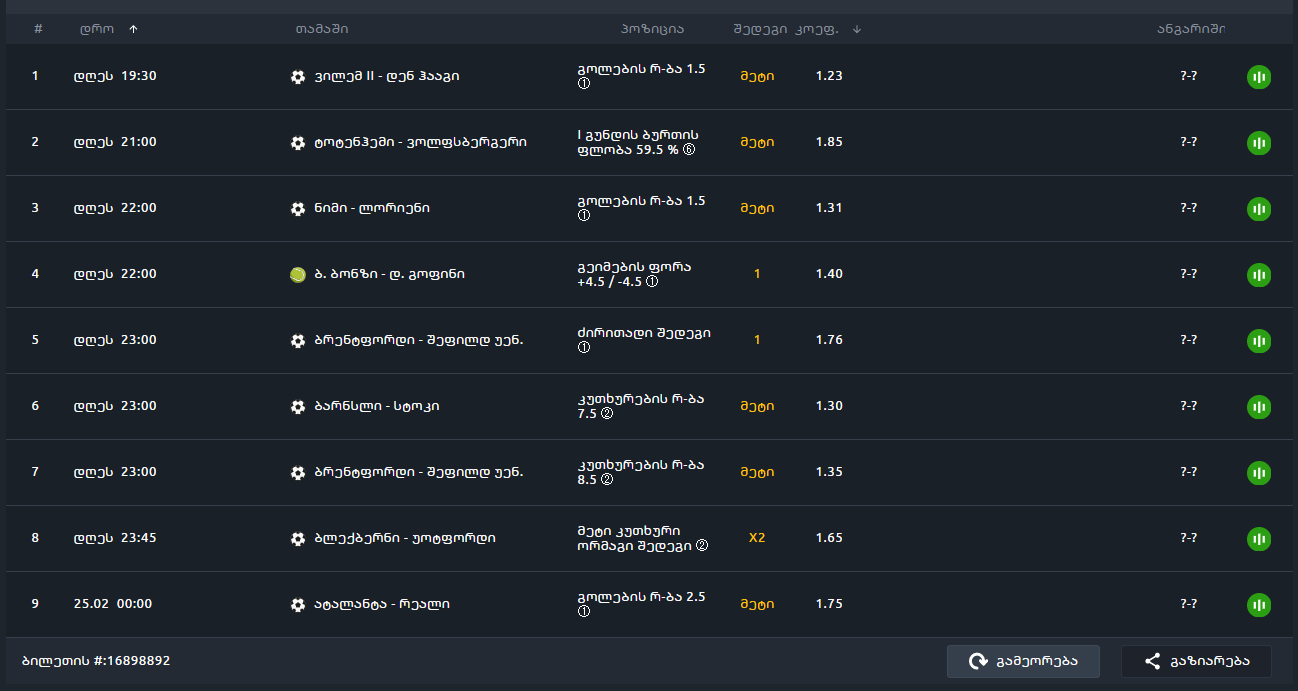Open statistics icon for ტოტენჰემი - ვოლფსბერგერი
Viewport: 1298px width, 691px height.
(x=1259, y=143)
